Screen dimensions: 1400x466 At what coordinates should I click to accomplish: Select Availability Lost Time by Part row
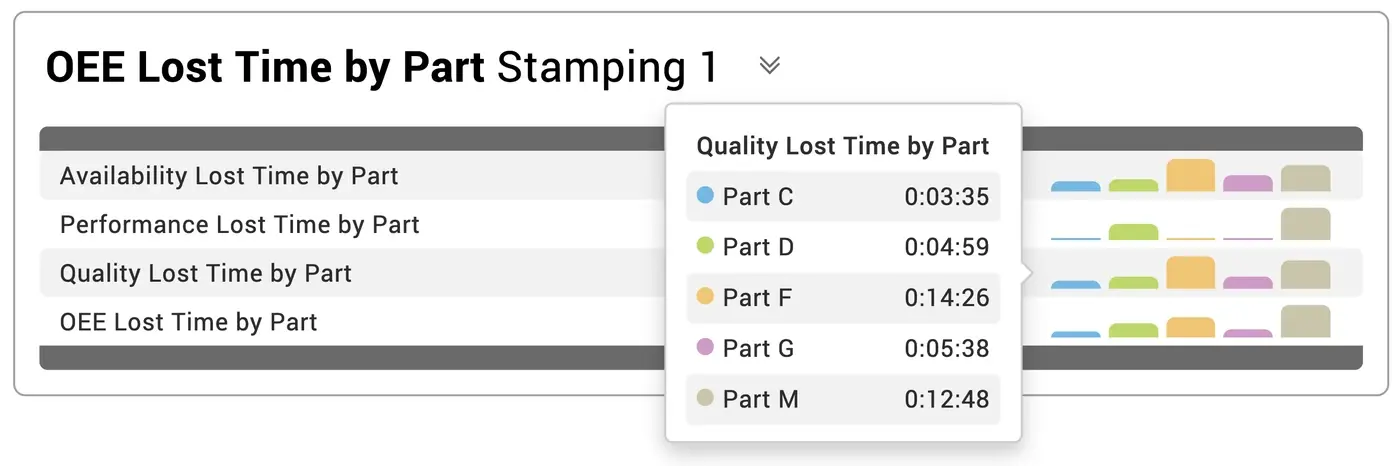701,176
